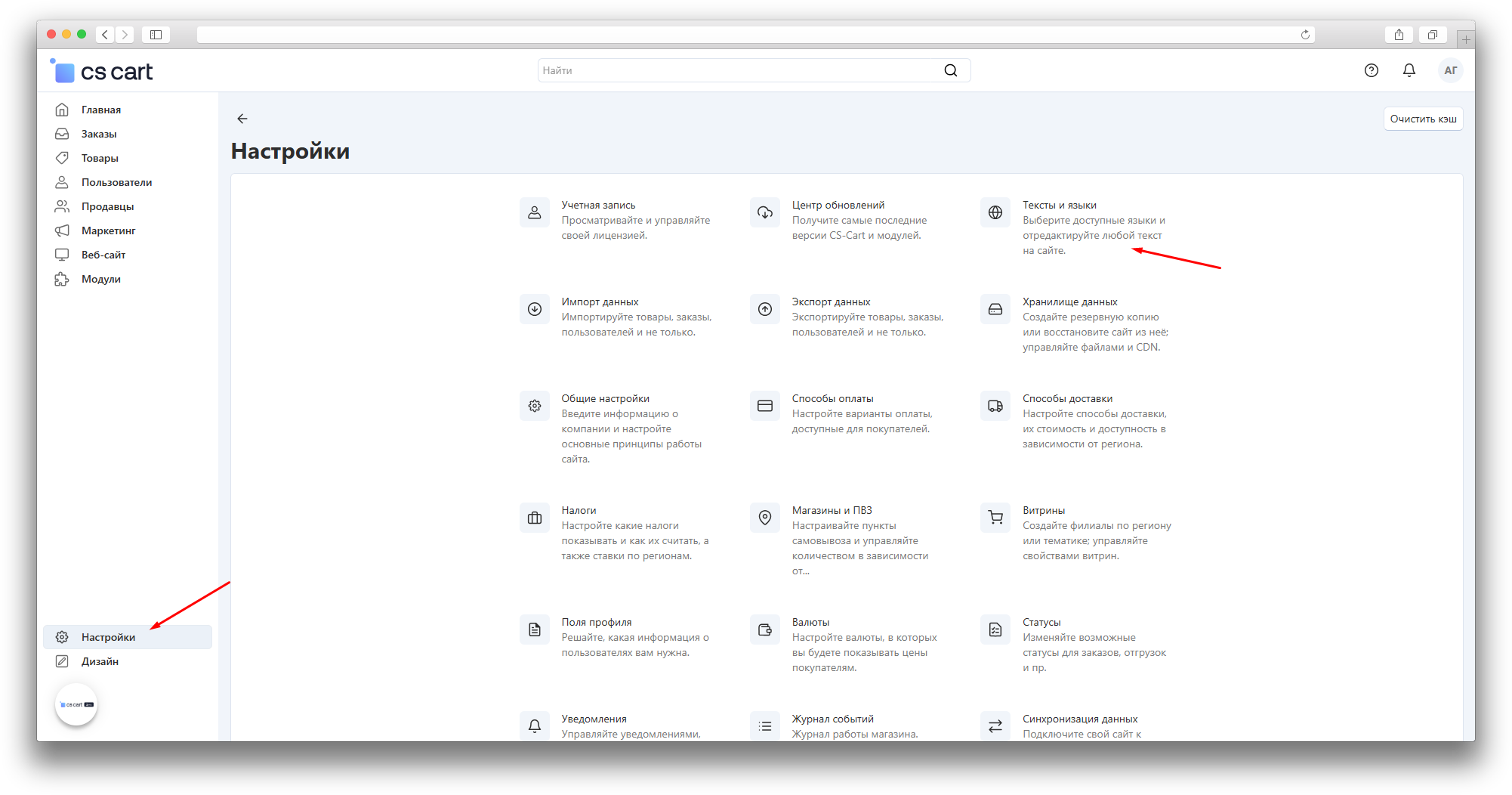Click the globe icon for Тексты и языки
The image size is (1512, 795).
tap(995, 212)
